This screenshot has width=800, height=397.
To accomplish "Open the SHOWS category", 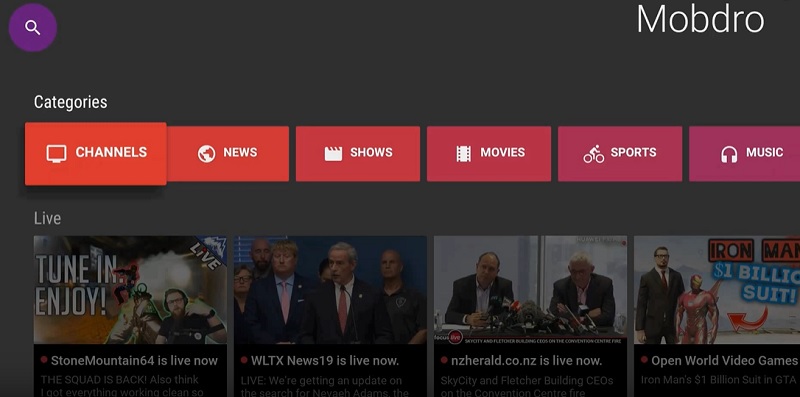I will [x=358, y=154].
